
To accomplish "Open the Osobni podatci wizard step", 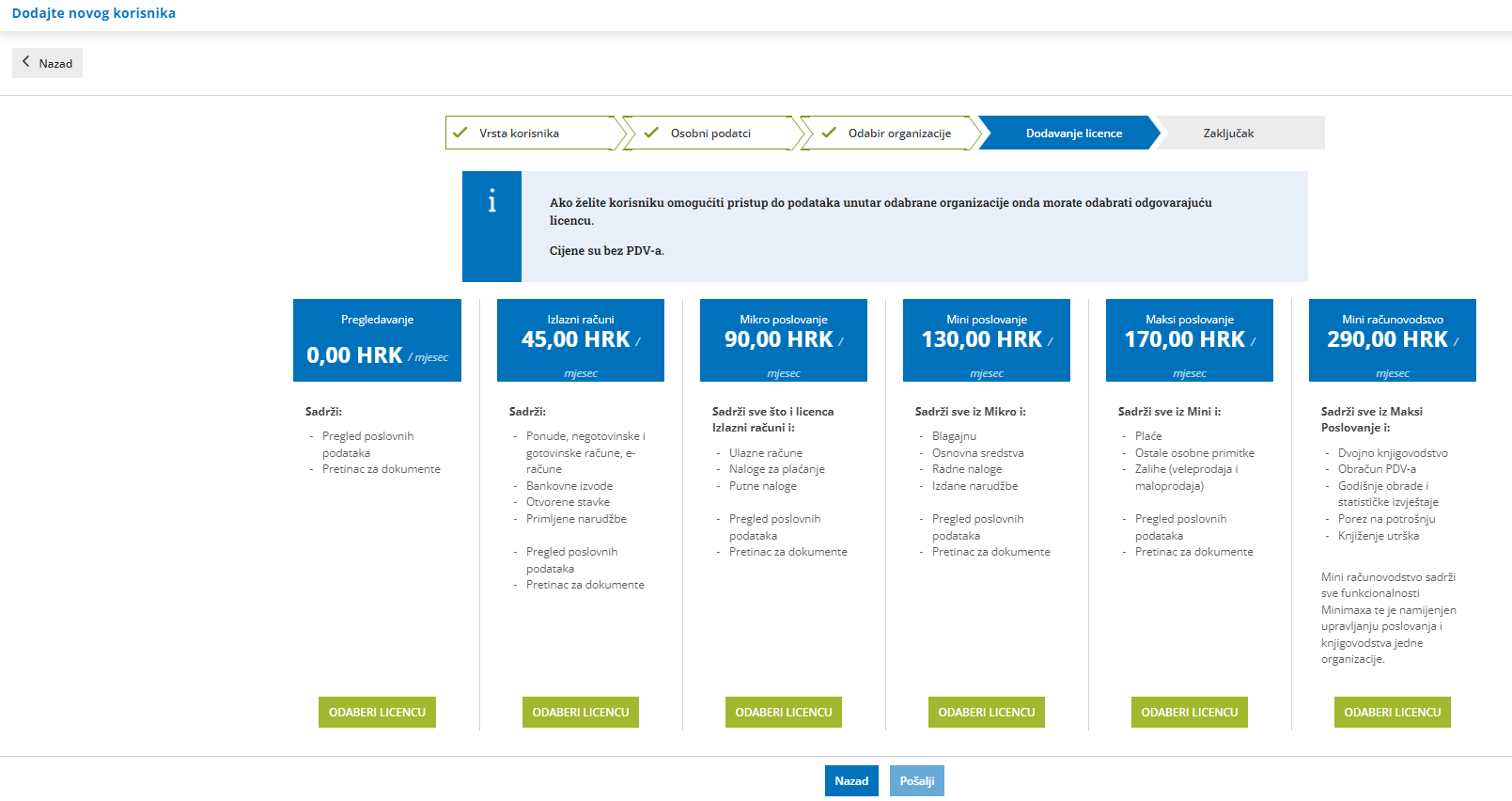I will (711, 133).
